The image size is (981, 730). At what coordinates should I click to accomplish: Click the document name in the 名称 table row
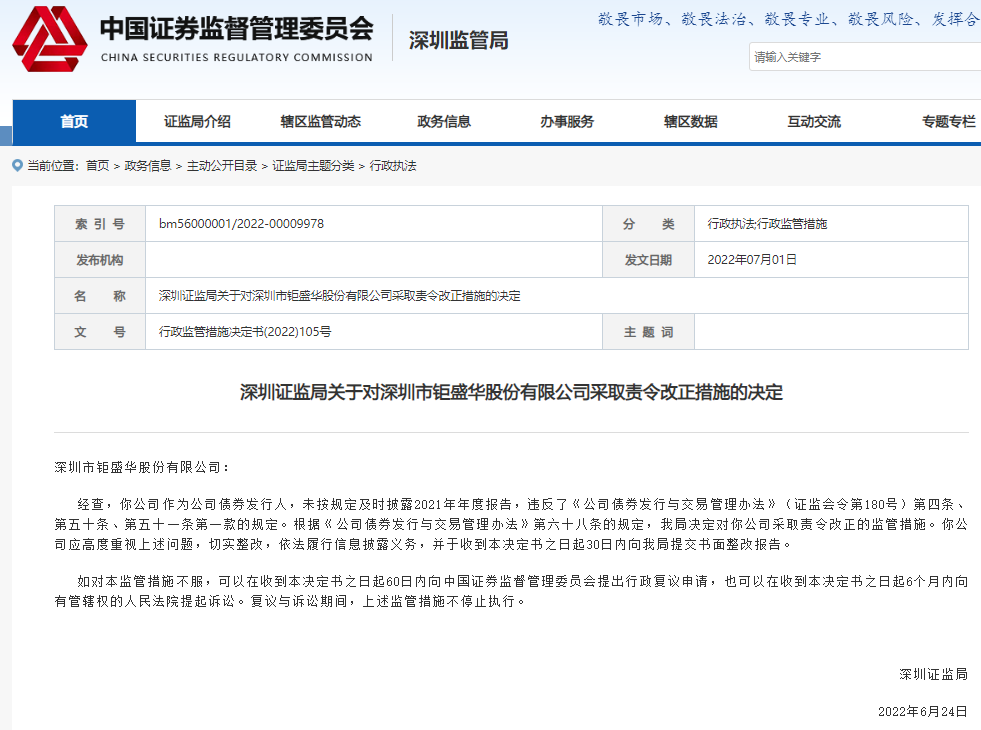(339, 296)
